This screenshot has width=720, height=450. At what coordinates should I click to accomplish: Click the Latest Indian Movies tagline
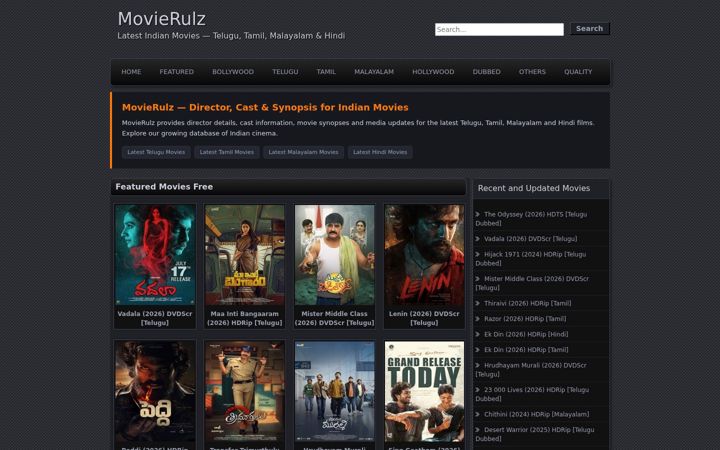point(231,36)
